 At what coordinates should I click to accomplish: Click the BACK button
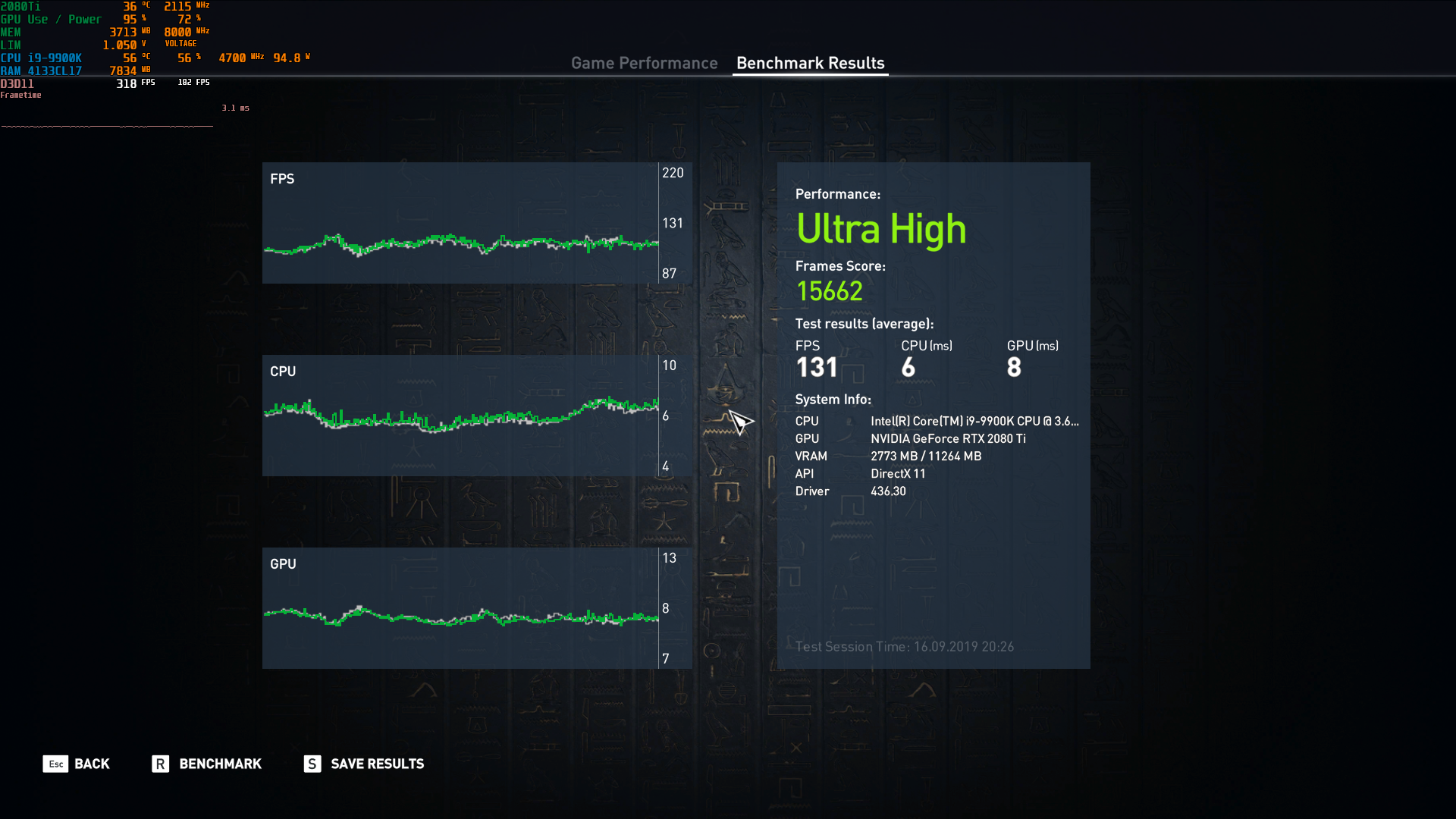(x=91, y=764)
